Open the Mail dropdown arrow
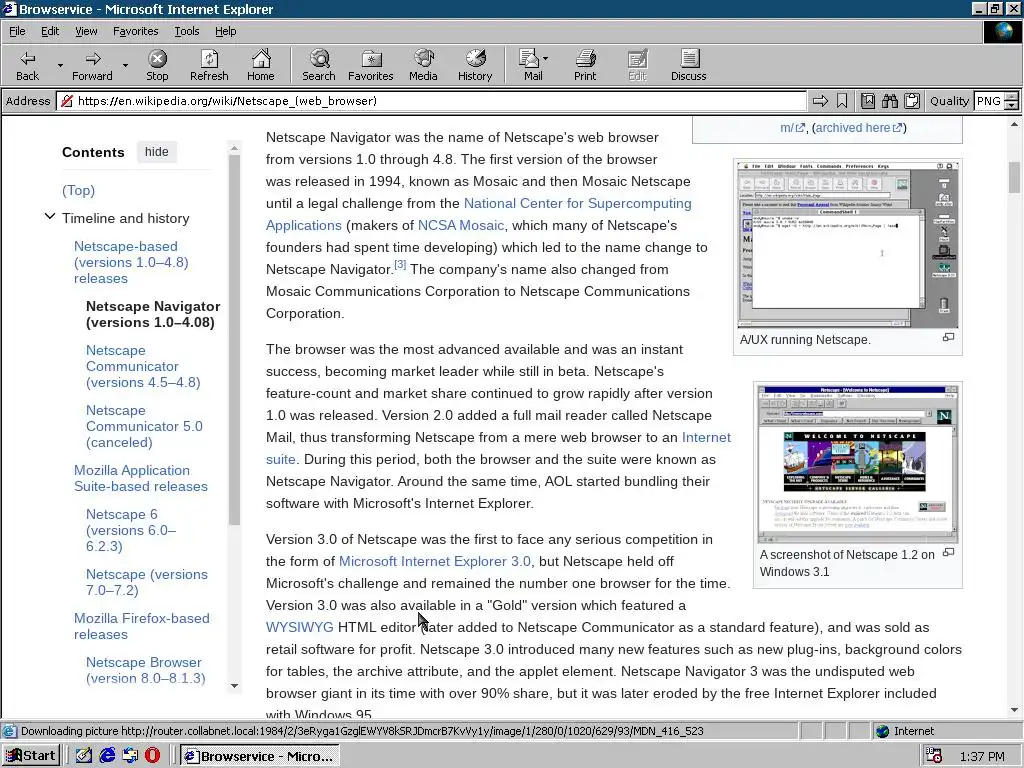 click(546, 59)
